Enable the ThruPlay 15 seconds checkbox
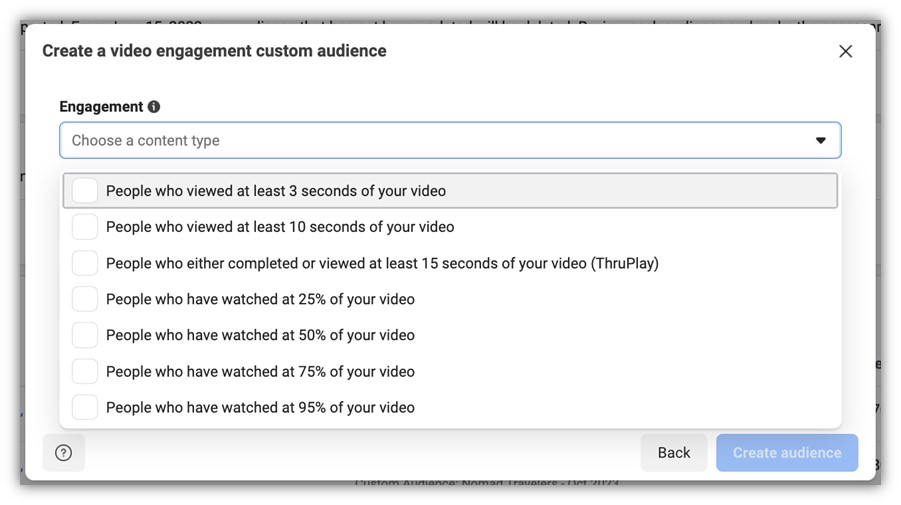 (x=85, y=263)
